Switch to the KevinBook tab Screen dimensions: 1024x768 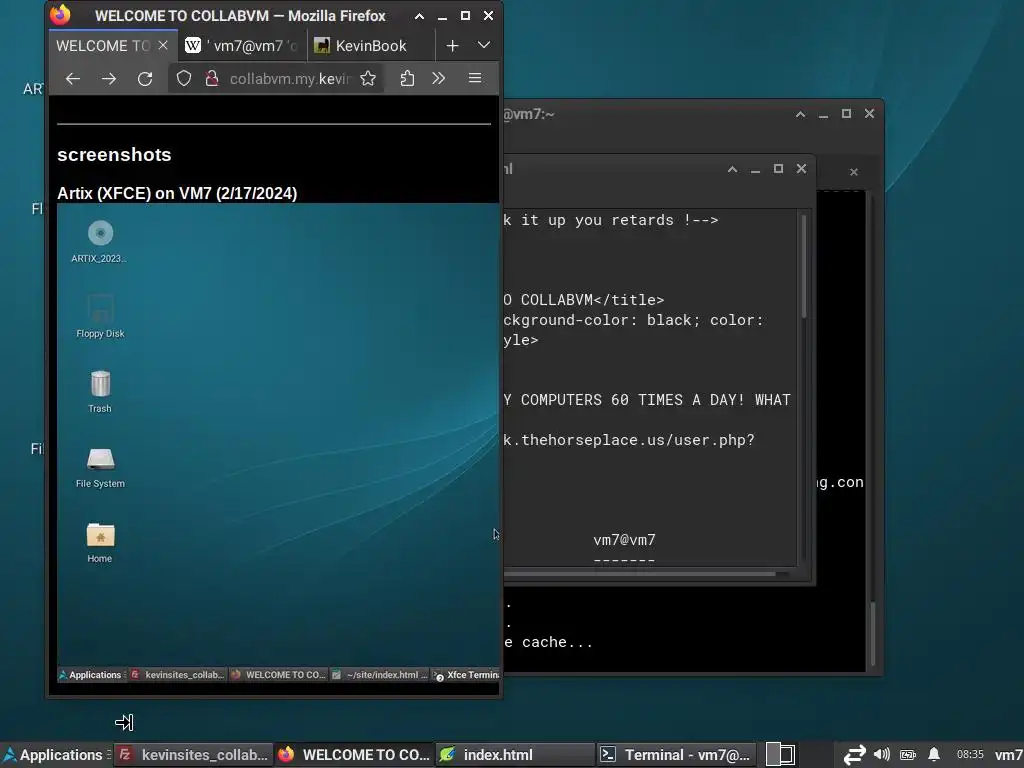(370, 46)
